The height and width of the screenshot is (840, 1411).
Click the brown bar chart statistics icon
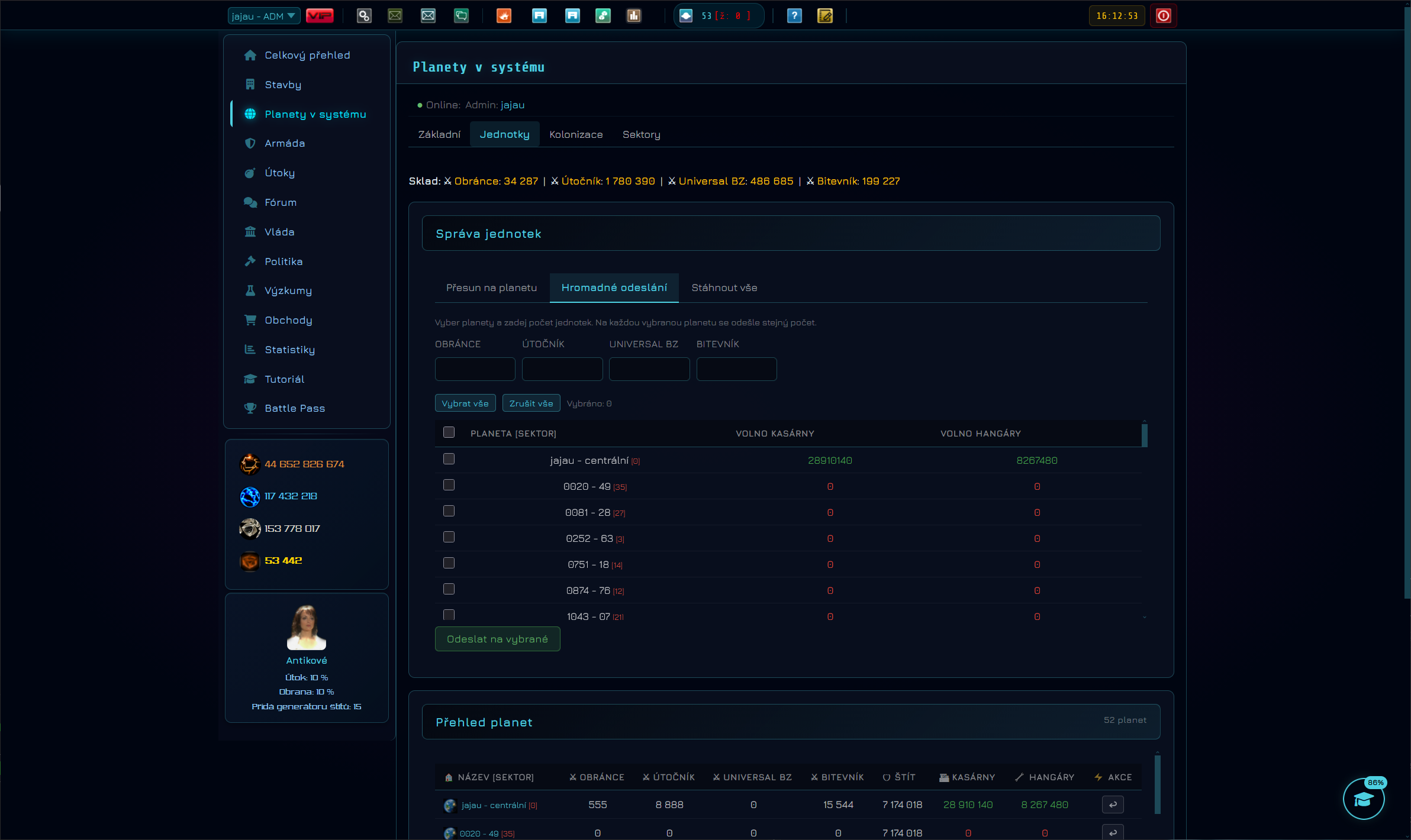(x=634, y=16)
